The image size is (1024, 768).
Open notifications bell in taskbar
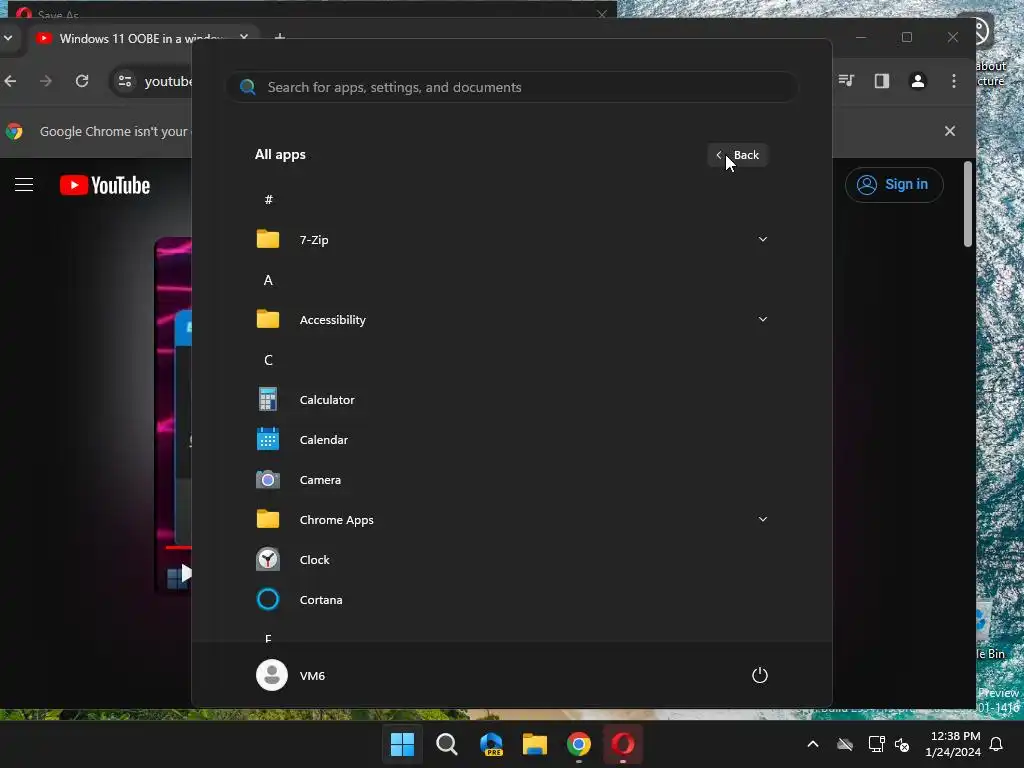[997, 744]
